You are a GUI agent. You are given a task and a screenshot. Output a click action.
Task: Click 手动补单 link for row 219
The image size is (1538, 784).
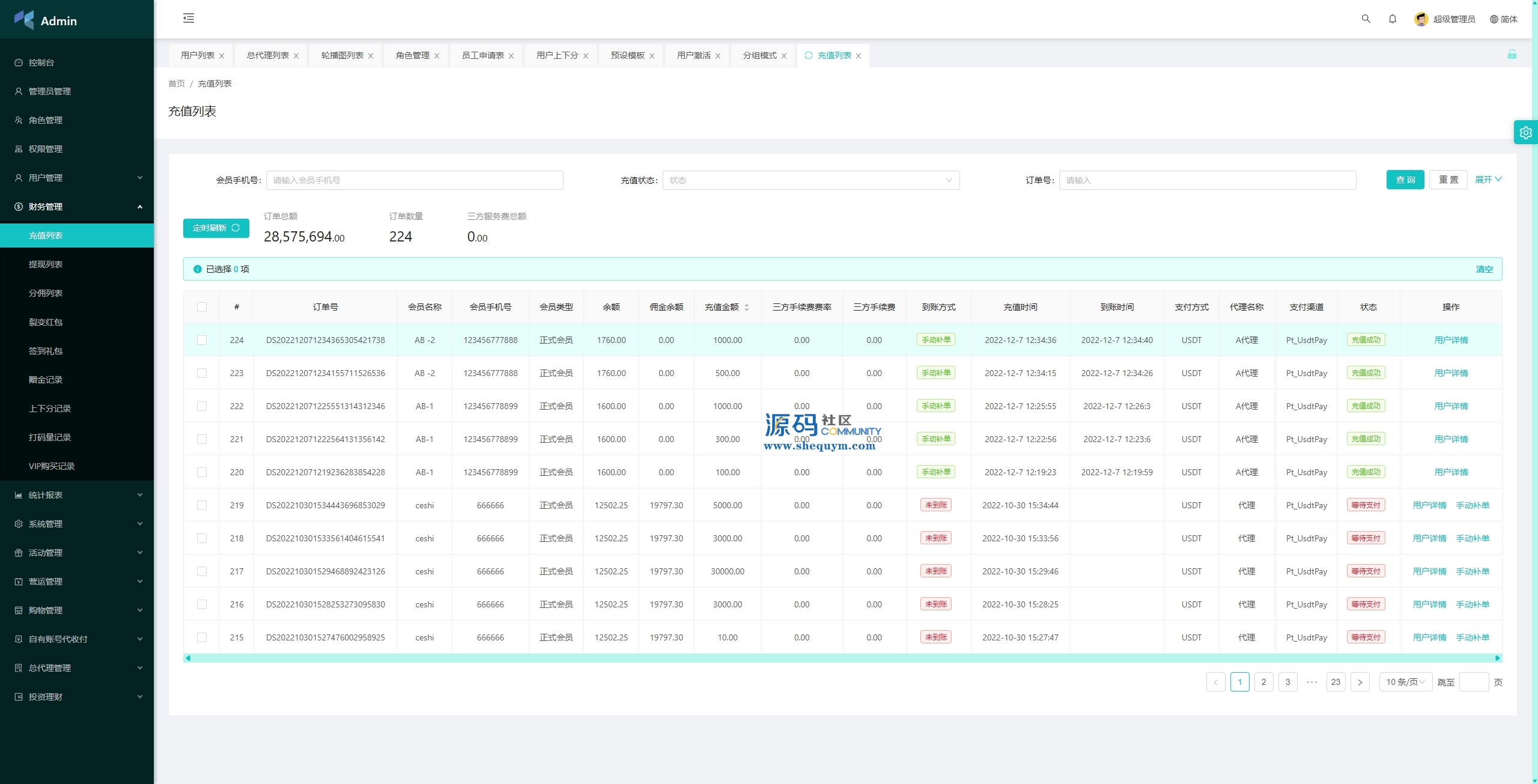tap(1472, 505)
